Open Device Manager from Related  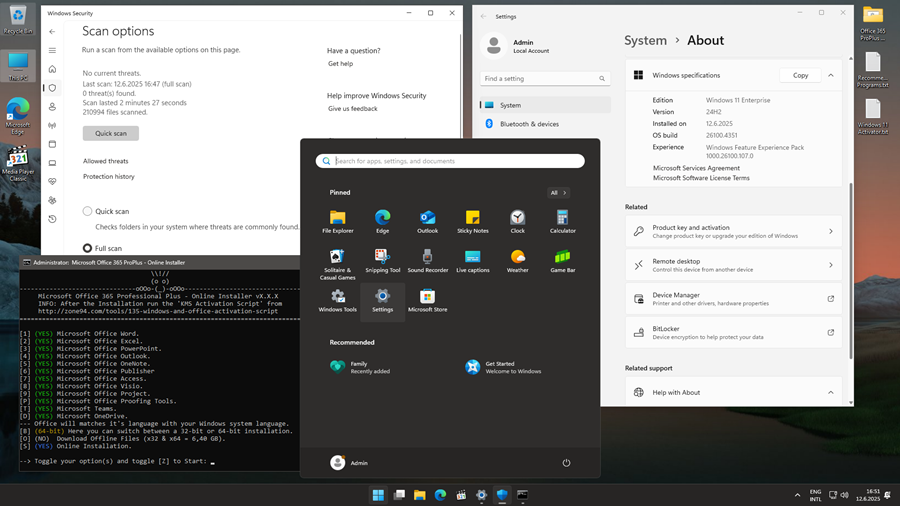pos(734,299)
